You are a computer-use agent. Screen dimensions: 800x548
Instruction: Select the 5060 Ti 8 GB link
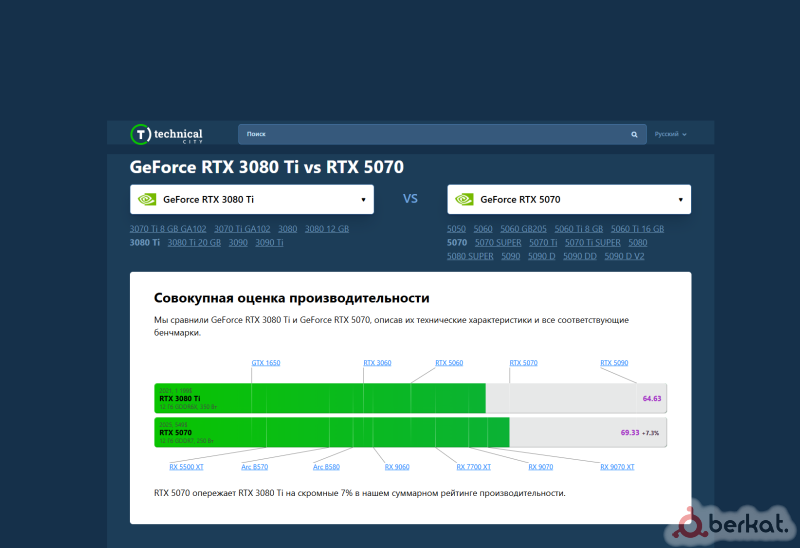[x=579, y=229]
